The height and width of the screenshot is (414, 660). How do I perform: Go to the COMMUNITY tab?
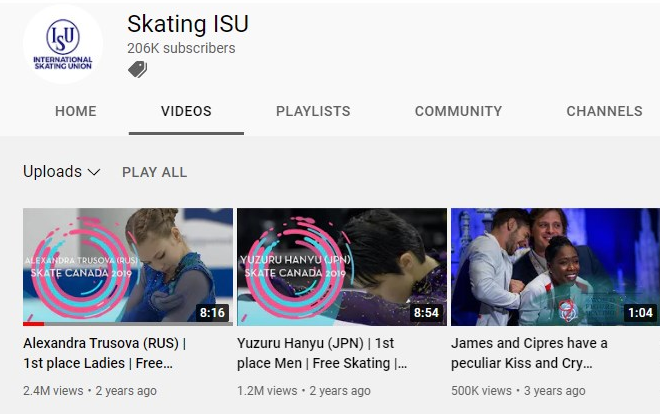(458, 111)
